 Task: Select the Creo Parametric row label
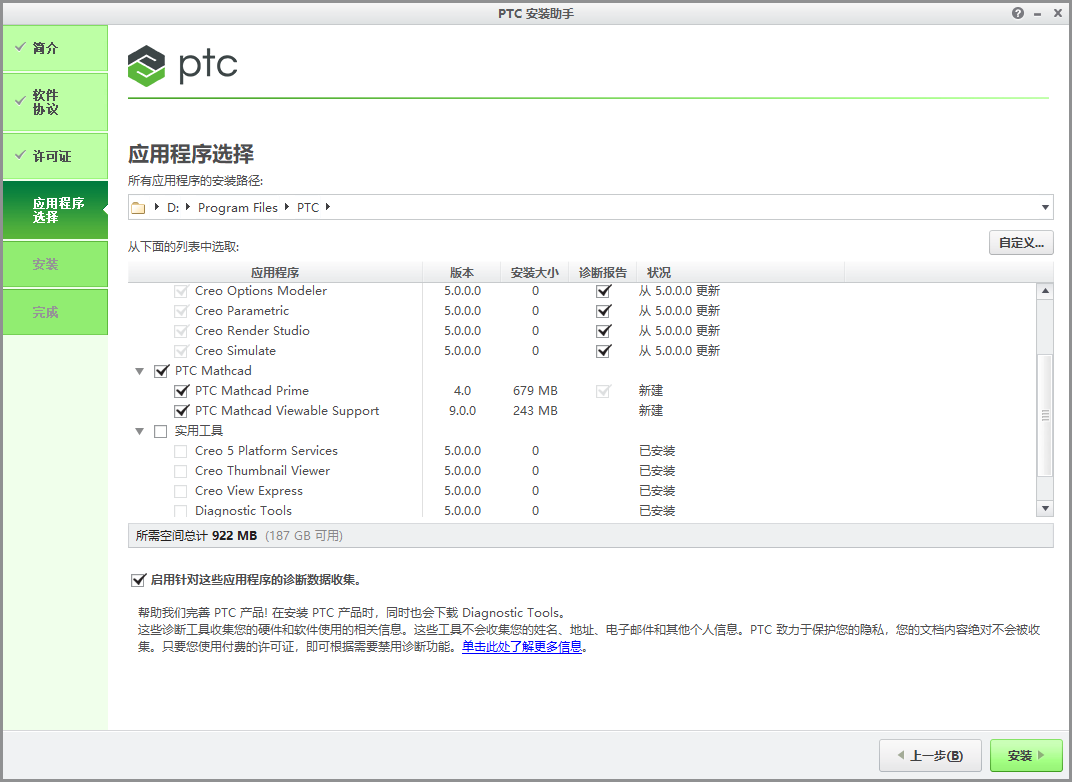pyautogui.click(x=242, y=311)
